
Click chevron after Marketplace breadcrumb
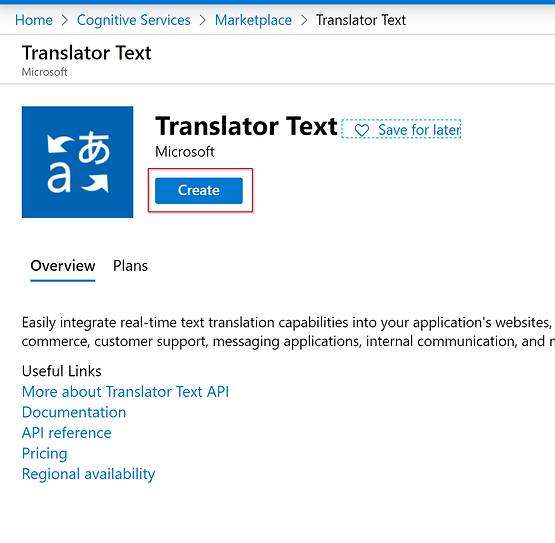[x=304, y=20]
